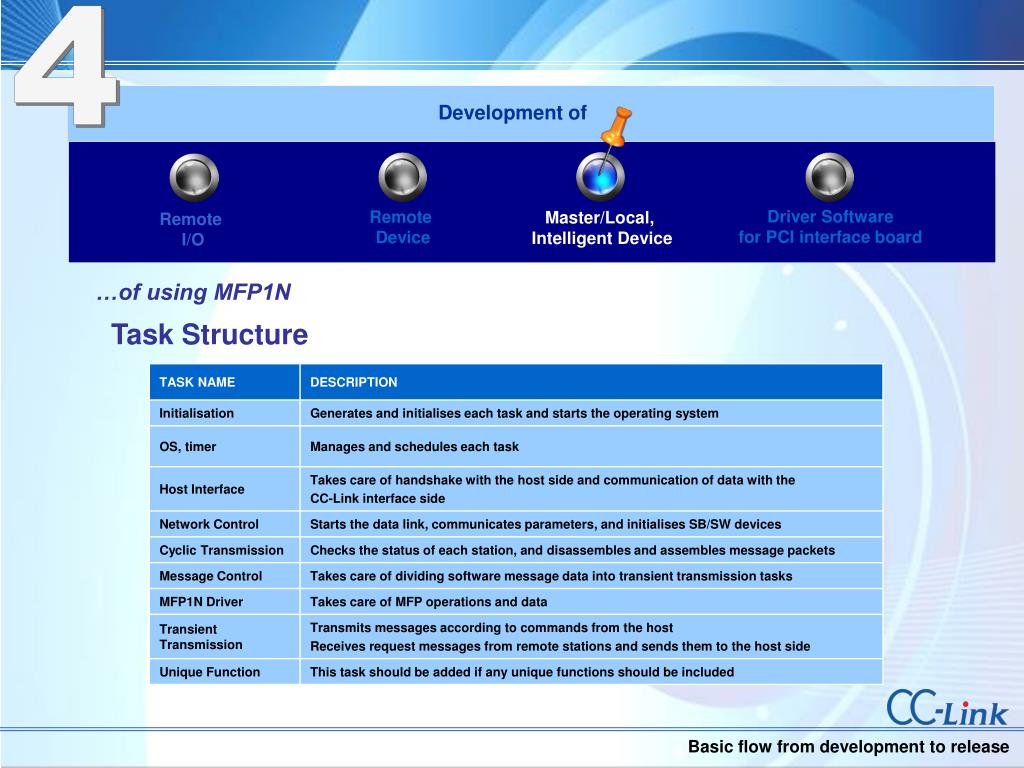Click description "Generates and initialises each task"
The height and width of the screenshot is (768, 1024).
(591, 413)
